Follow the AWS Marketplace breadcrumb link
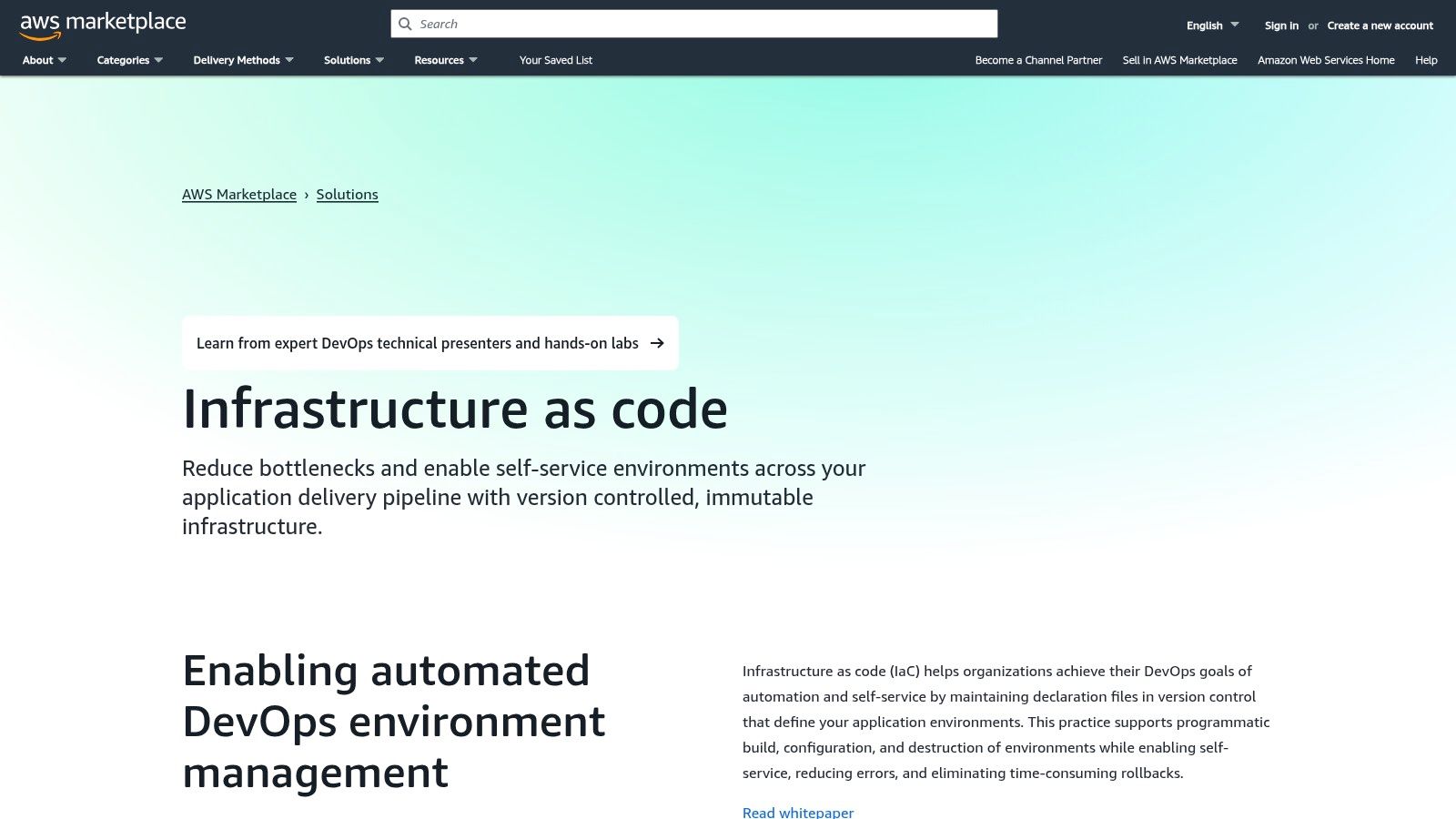The image size is (1456, 819). pyautogui.click(x=239, y=195)
